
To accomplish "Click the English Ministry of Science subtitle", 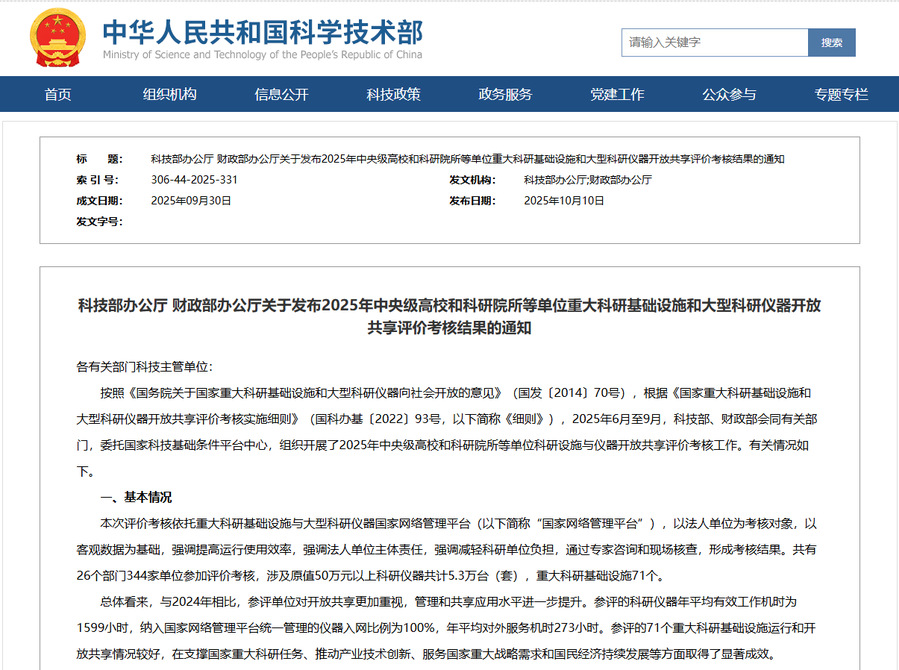I will point(262,55).
